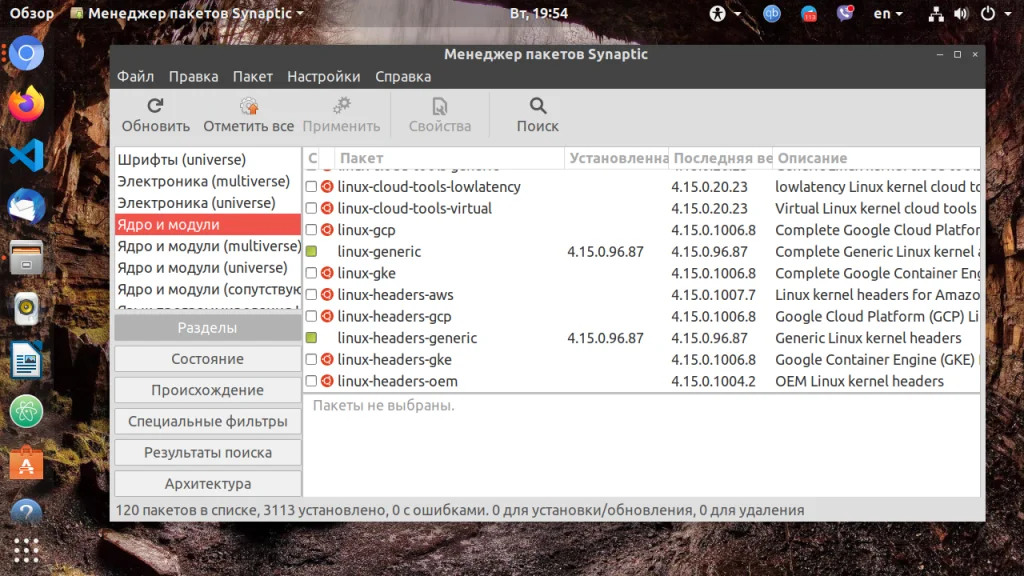Mark the linux-headers-oem checkbox

point(312,381)
